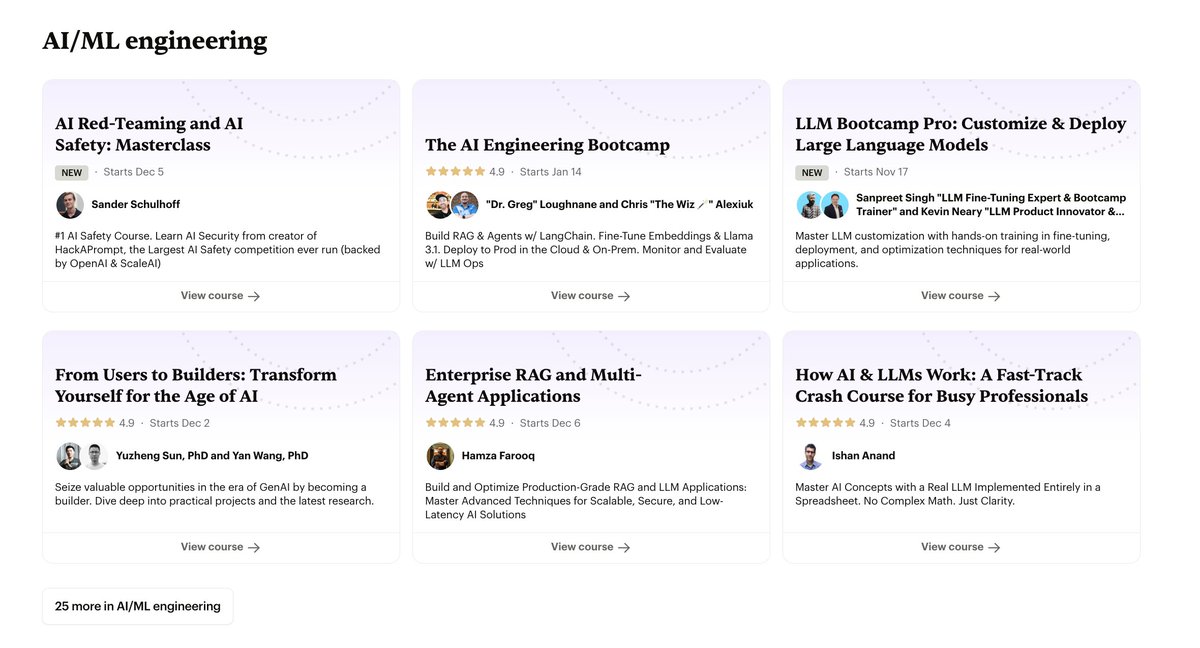This screenshot has width=1200, height=648.
Task: Open the How AI & LLMs Work course title
Action: point(942,385)
